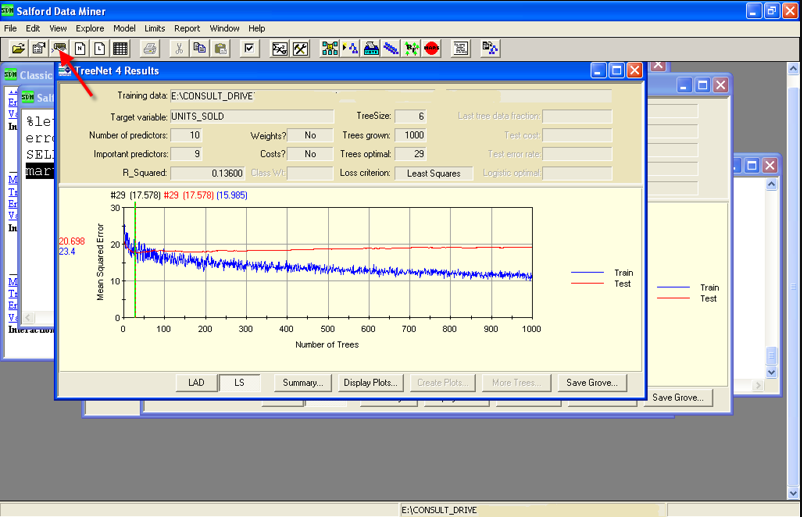The height and width of the screenshot is (517, 802).
Task: Click the Copy icon in toolbar
Action: [199, 48]
